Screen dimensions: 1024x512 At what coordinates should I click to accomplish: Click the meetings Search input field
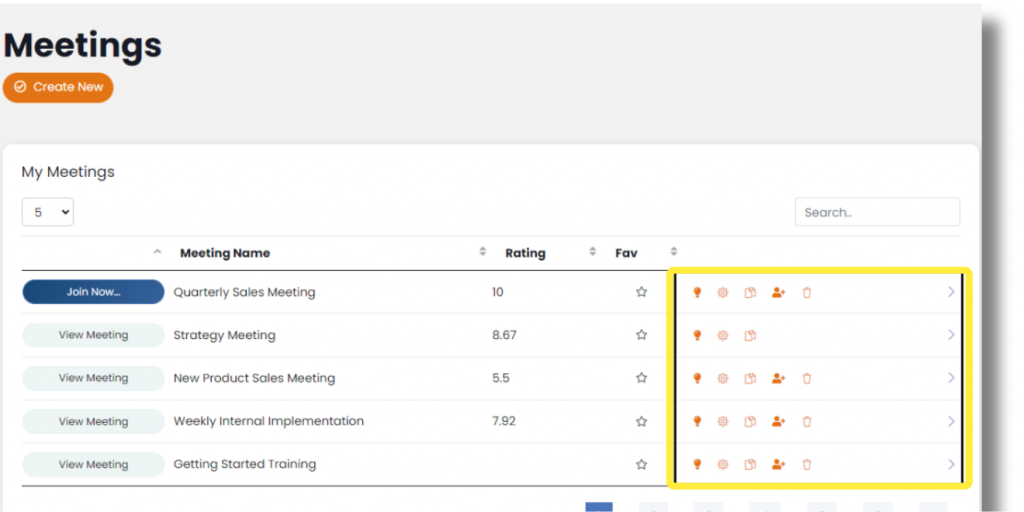877,212
